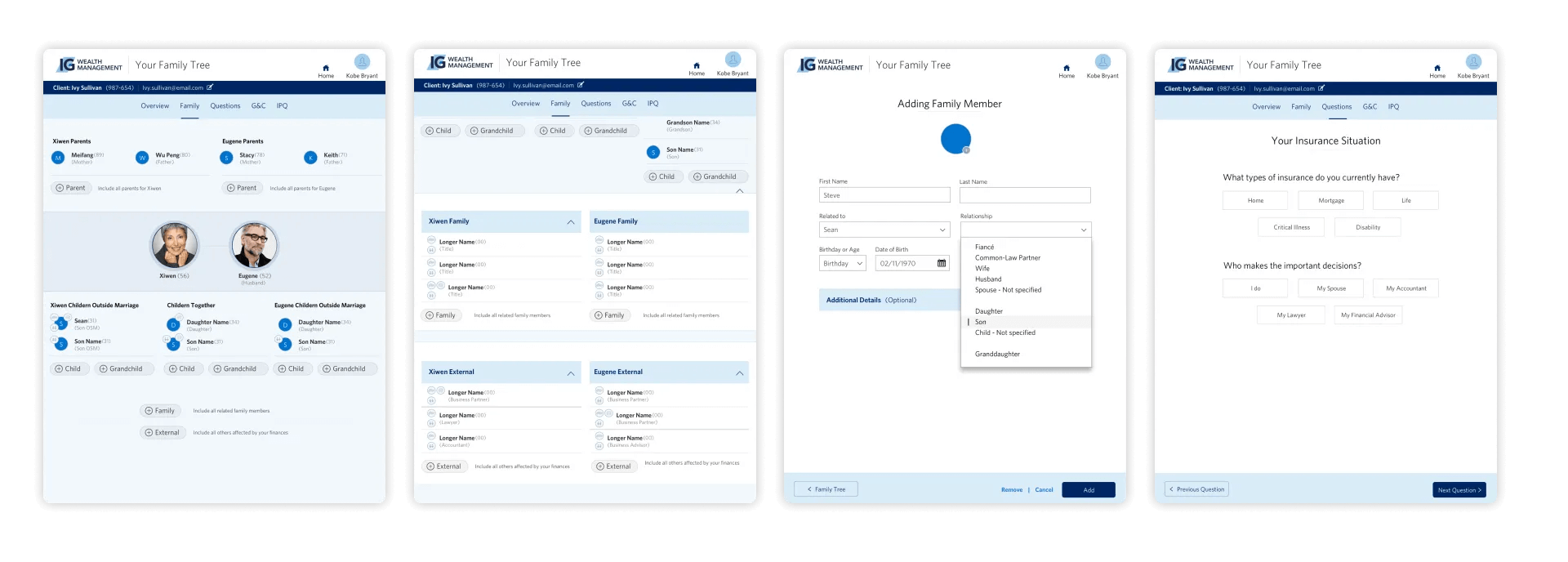Open the Related to dropdown showing Sean
The image size is (1568, 562).
(884, 230)
